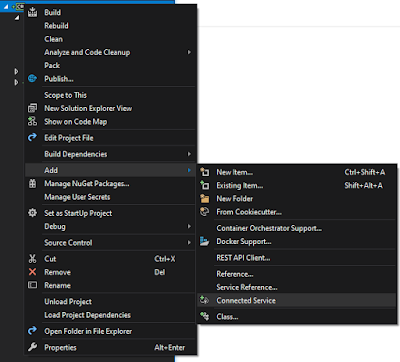400x362 pixels.
Task: Select Reference... in Add submenu
Action: (x=235, y=274)
